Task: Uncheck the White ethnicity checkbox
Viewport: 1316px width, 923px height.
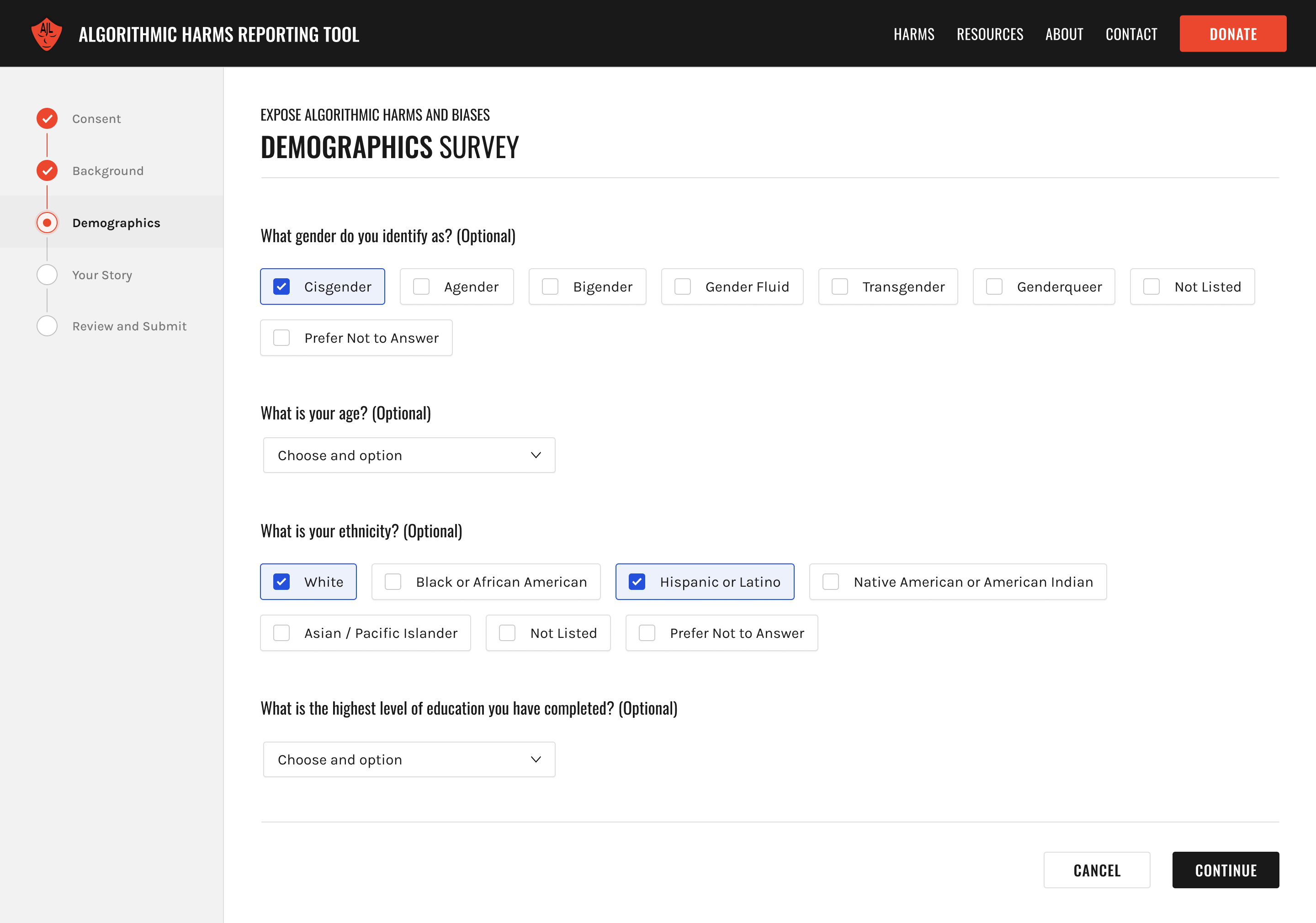Action: (281, 582)
